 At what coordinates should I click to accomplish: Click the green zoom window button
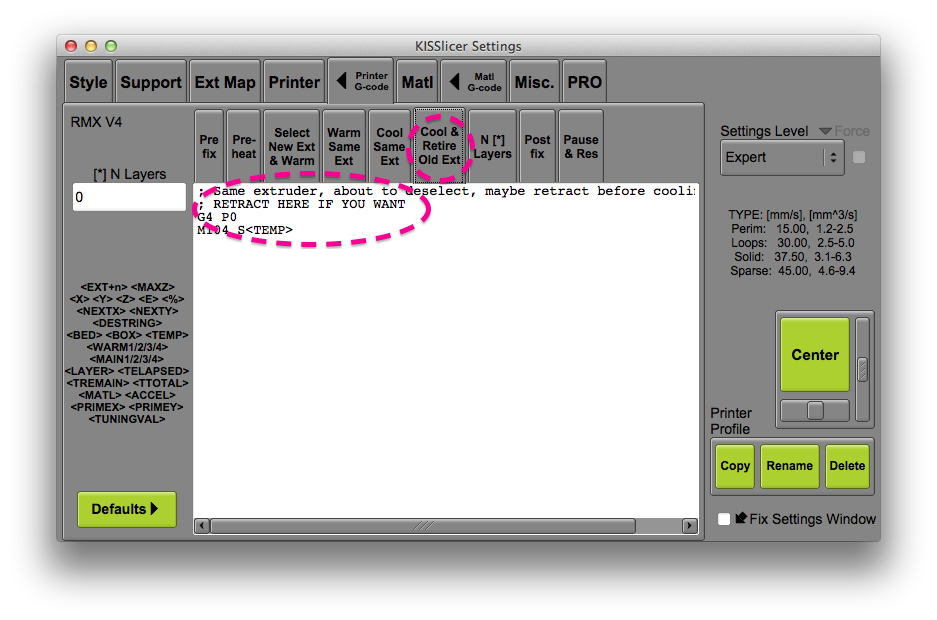click(x=111, y=46)
